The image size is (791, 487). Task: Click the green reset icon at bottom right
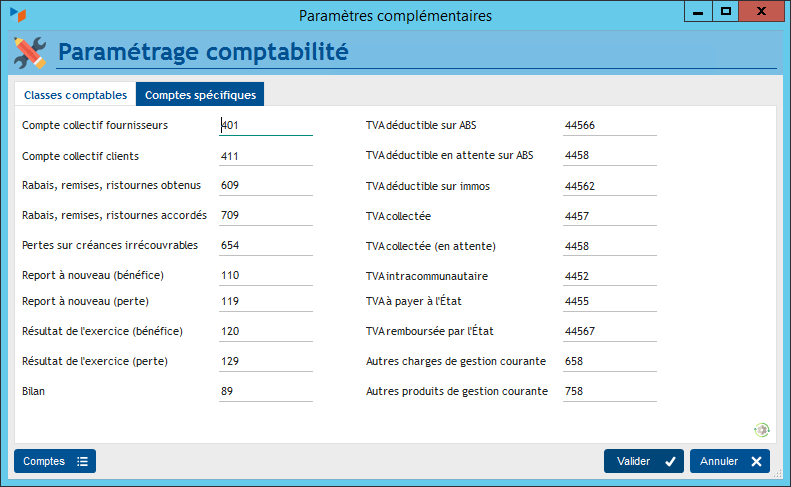[x=762, y=429]
